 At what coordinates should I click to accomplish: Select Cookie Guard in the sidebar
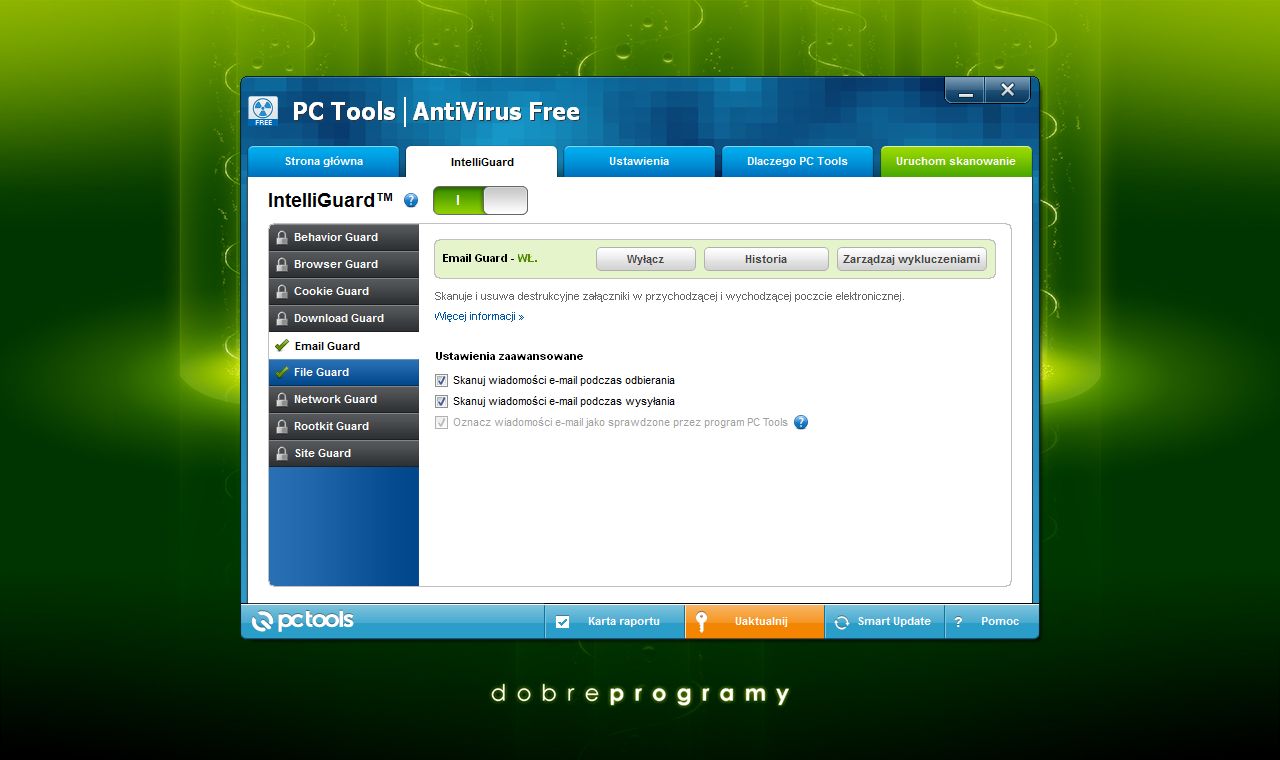(x=344, y=292)
